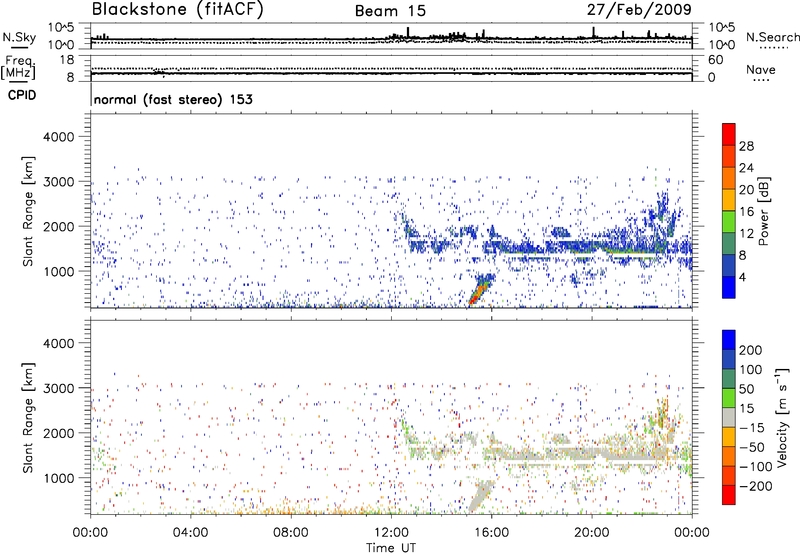The width and height of the screenshot is (800, 554).
Task: Click the '16' tick on Power colorbar
Action: click(746, 212)
